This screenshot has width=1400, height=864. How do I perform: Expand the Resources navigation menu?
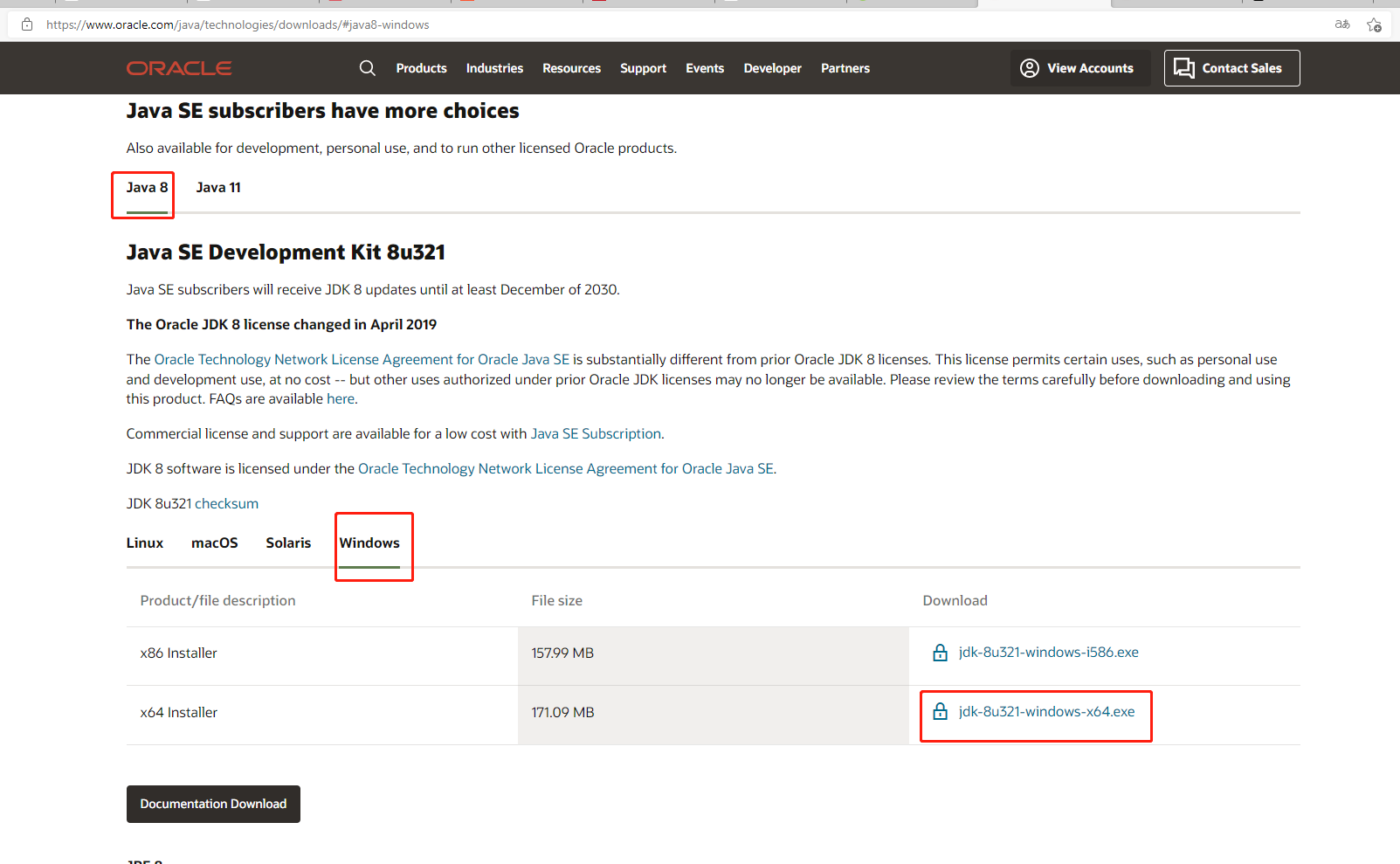571,68
